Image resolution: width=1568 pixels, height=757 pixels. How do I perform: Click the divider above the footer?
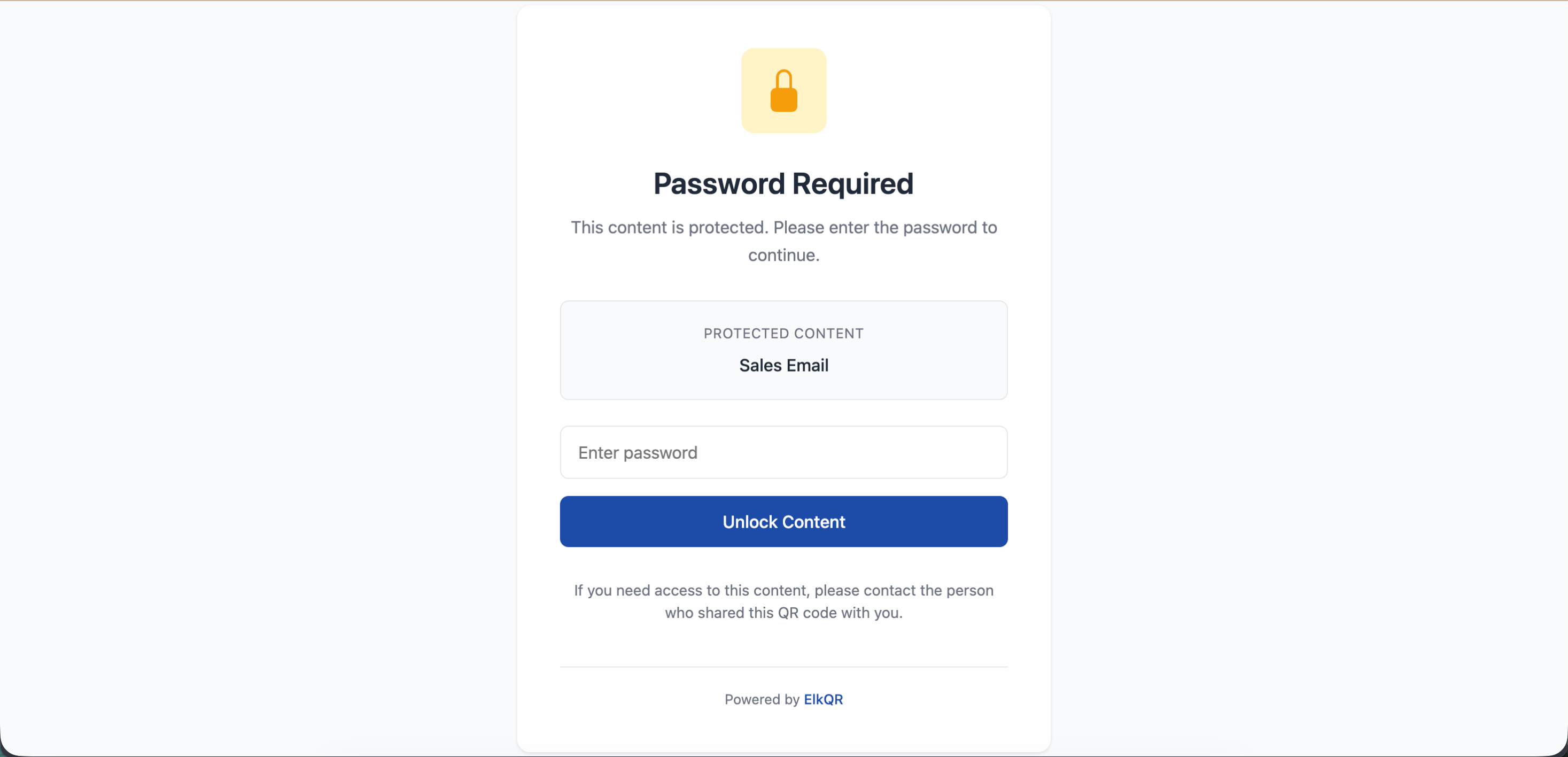(x=783, y=666)
